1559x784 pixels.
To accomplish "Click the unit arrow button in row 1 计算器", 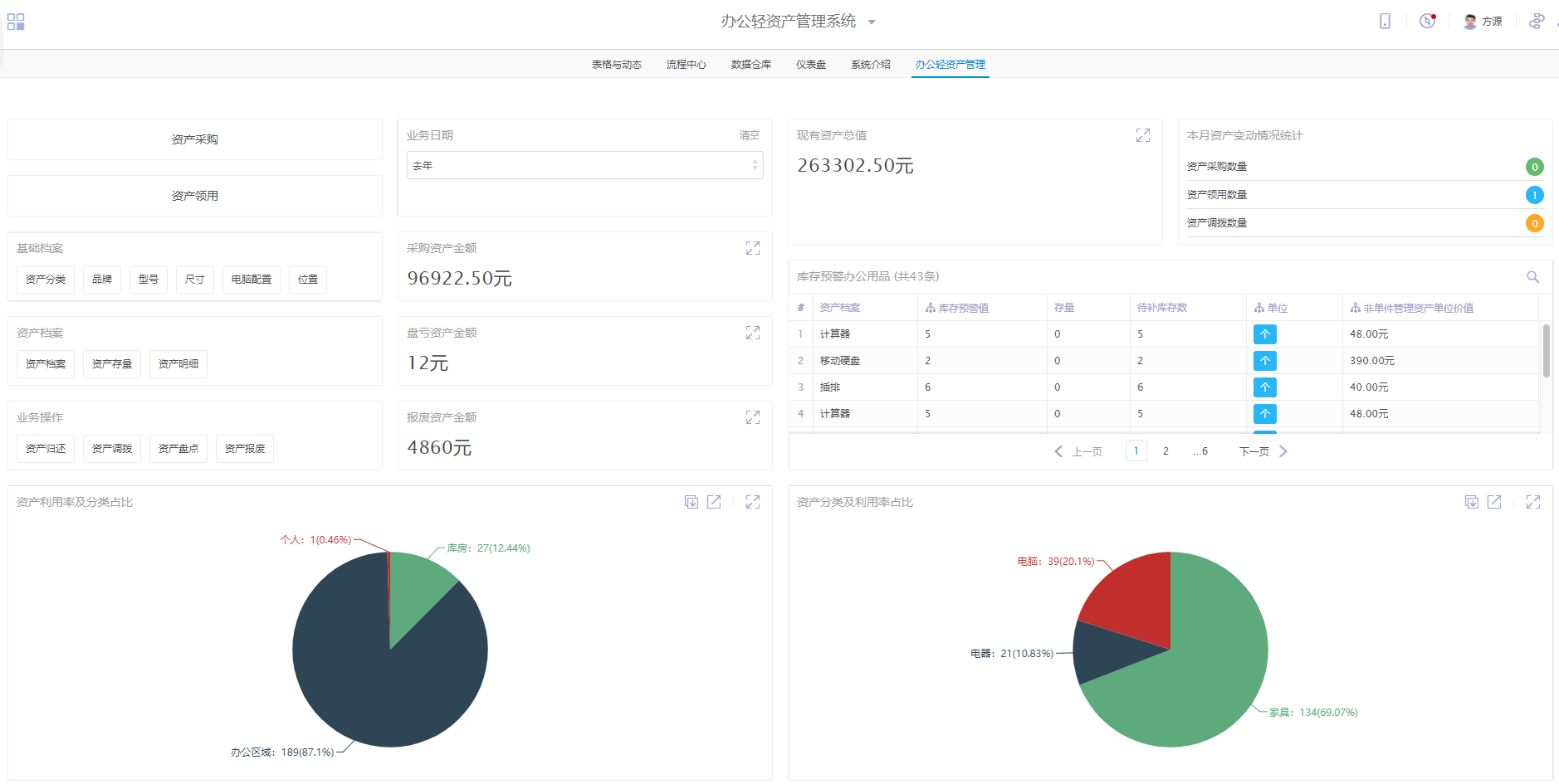I will pos(1265,334).
